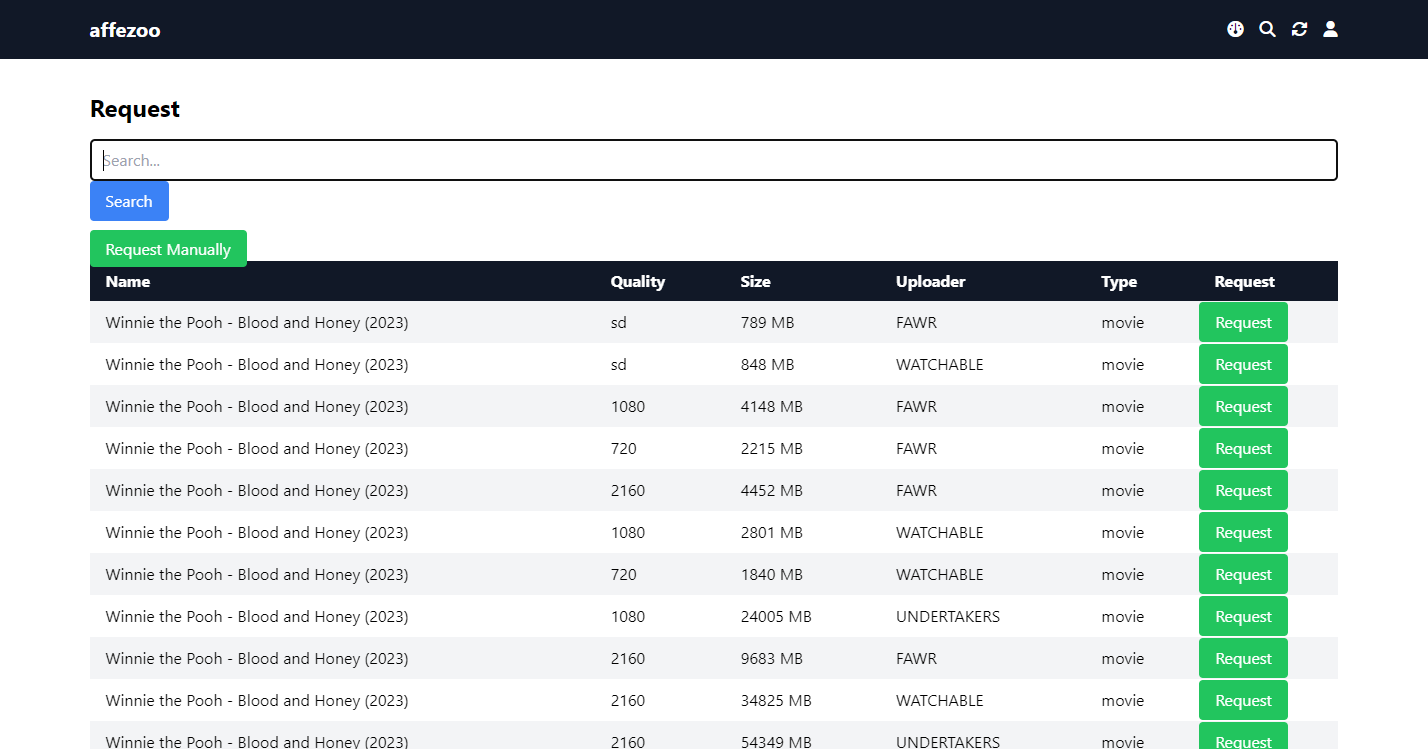1428x749 pixels.
Task: Request the 2801 MB WATCHABLE 1080 release
Action: click(1243, 532)
